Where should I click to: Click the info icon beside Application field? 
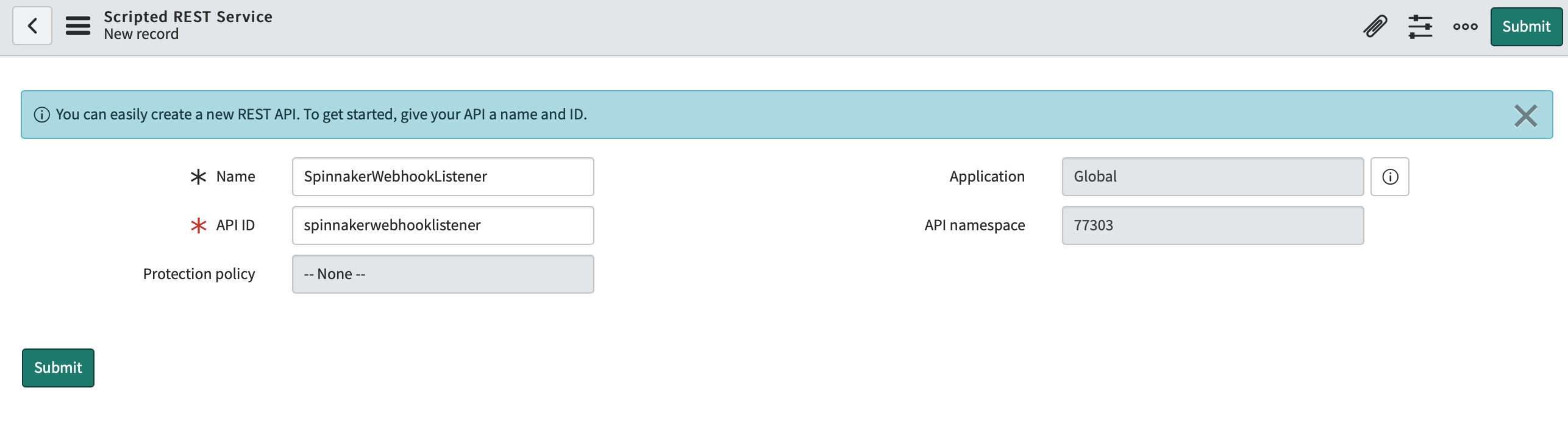coord(1389,177)
